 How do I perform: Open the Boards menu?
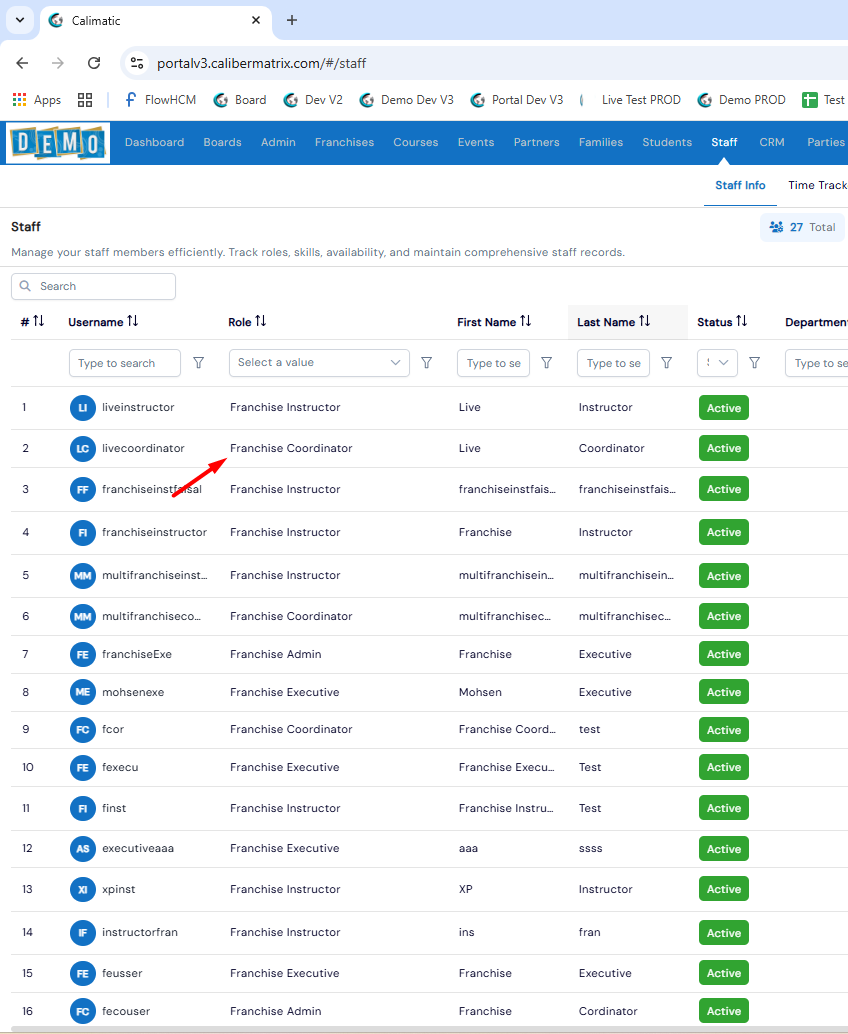[x=222, y=142]
